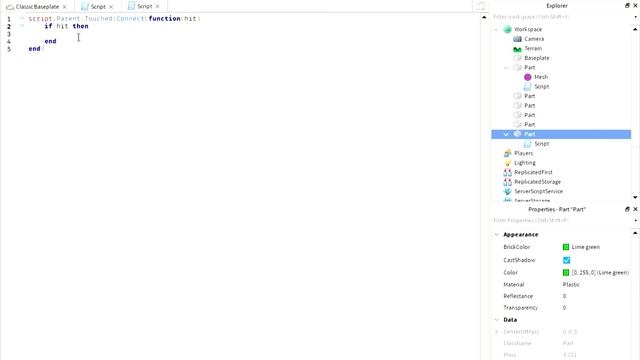Screen dimensions: 640x360
Task: Click the ServerScriptService icon
Action: coord(507,191)
